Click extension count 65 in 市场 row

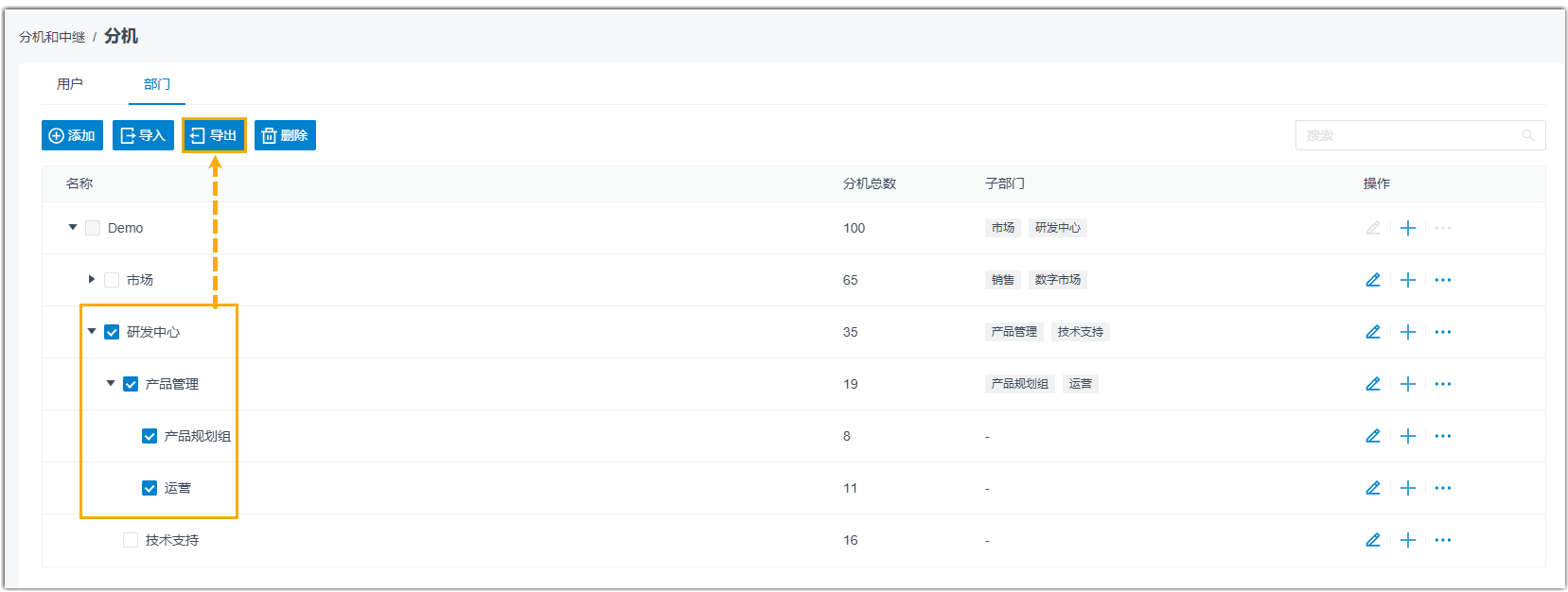(x=851, y=280)
